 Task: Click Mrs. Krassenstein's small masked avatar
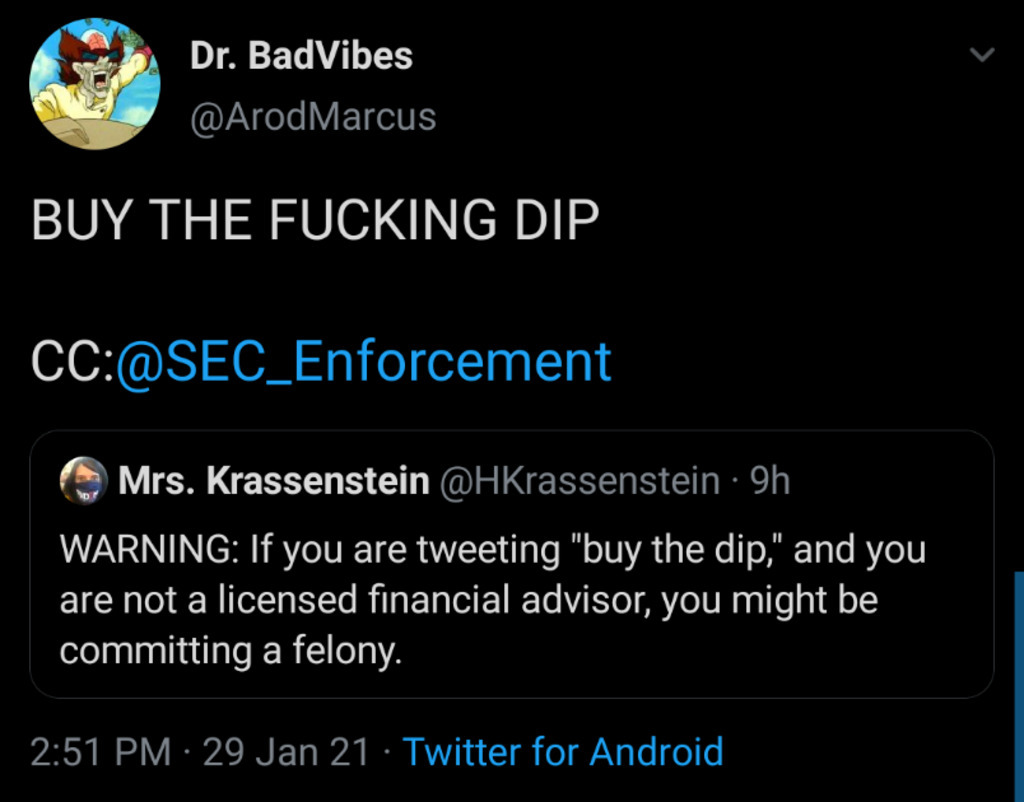click(83, 482)
